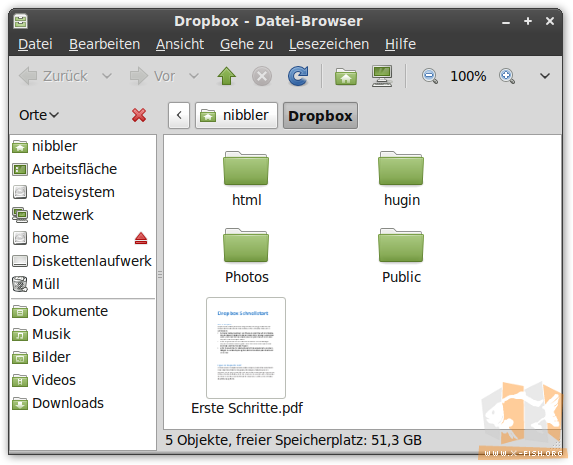This screenshot has width=573, height=465.
Task: Select the Erste Schritte.pdf thumbnail
Action: pos(246,348)
